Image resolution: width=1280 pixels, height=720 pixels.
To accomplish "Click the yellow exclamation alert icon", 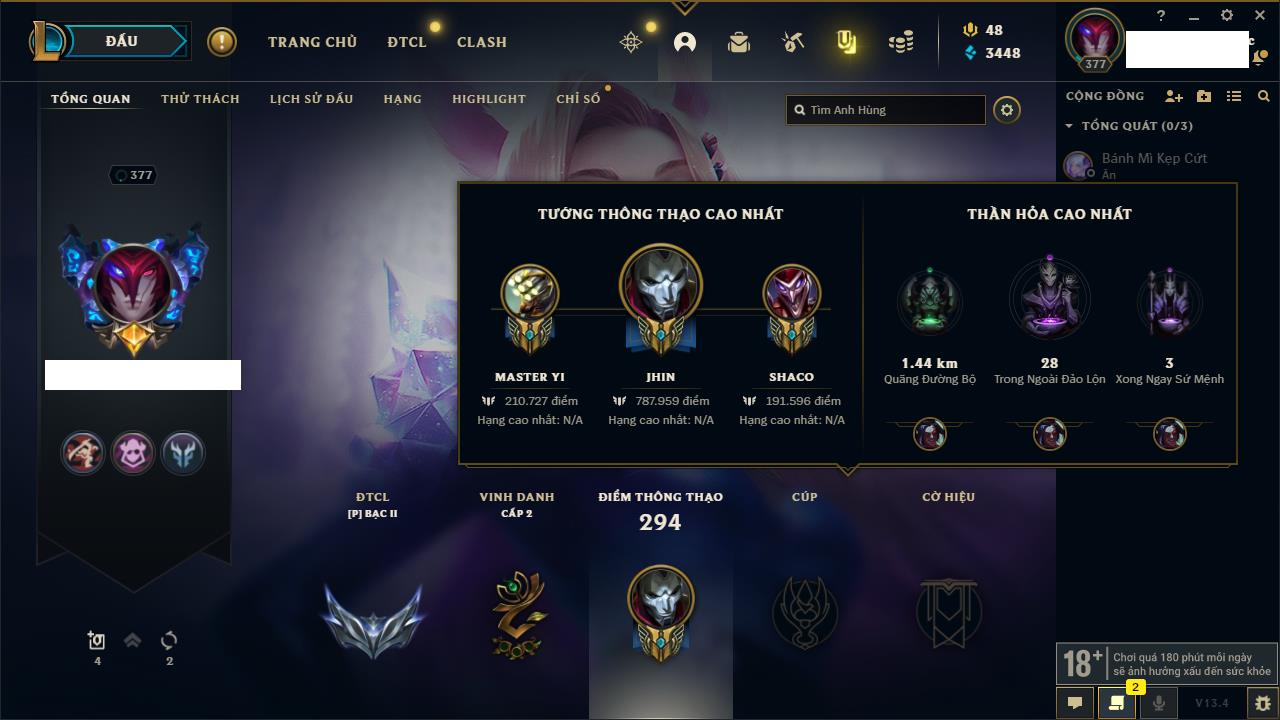I will click(x=222, y=42).
